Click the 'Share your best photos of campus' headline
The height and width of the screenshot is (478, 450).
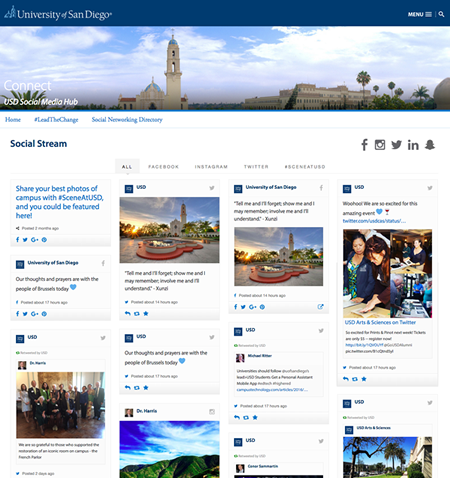[59, 202]
